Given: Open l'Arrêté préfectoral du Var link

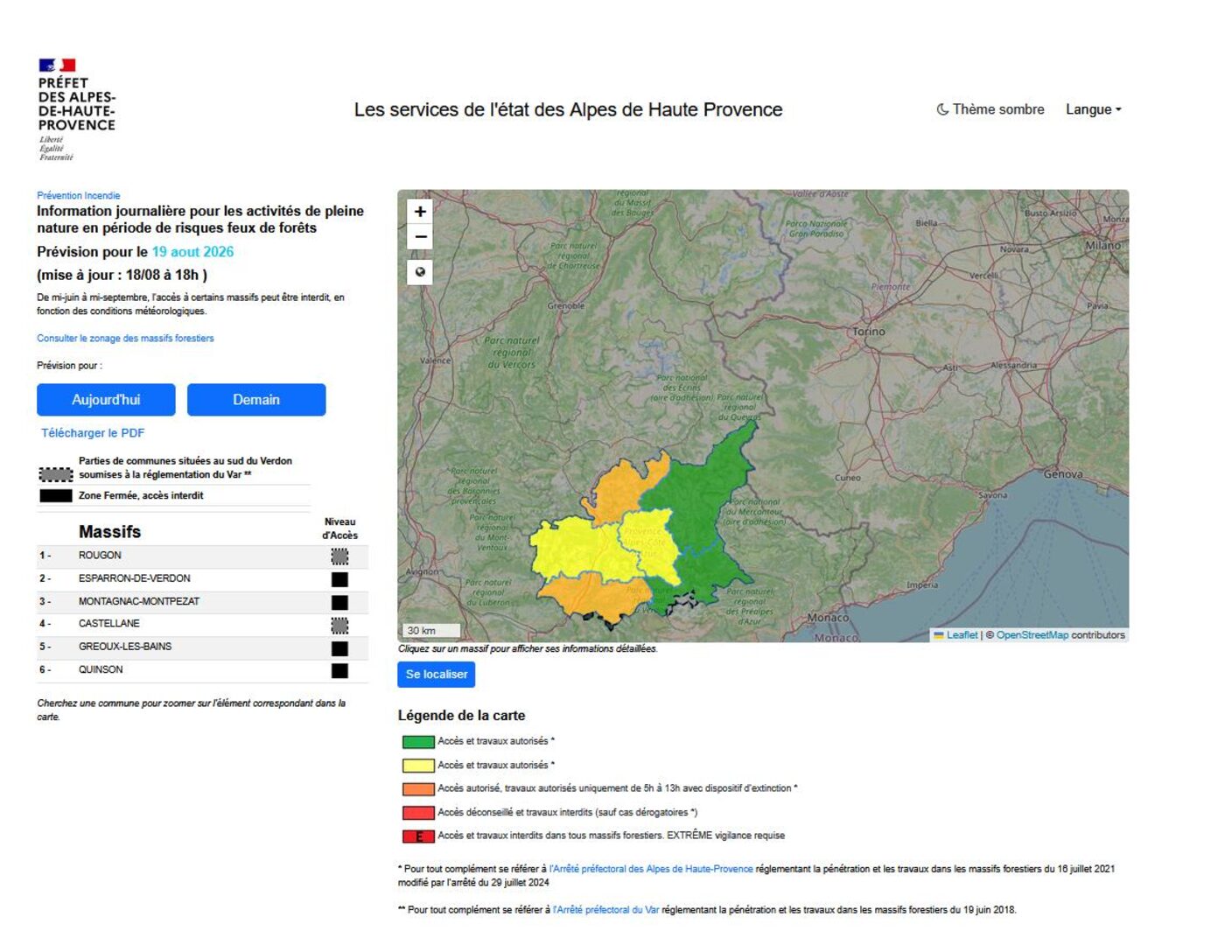Looking at the screenshot, I should pyautogui.click(x=605, y=910).
